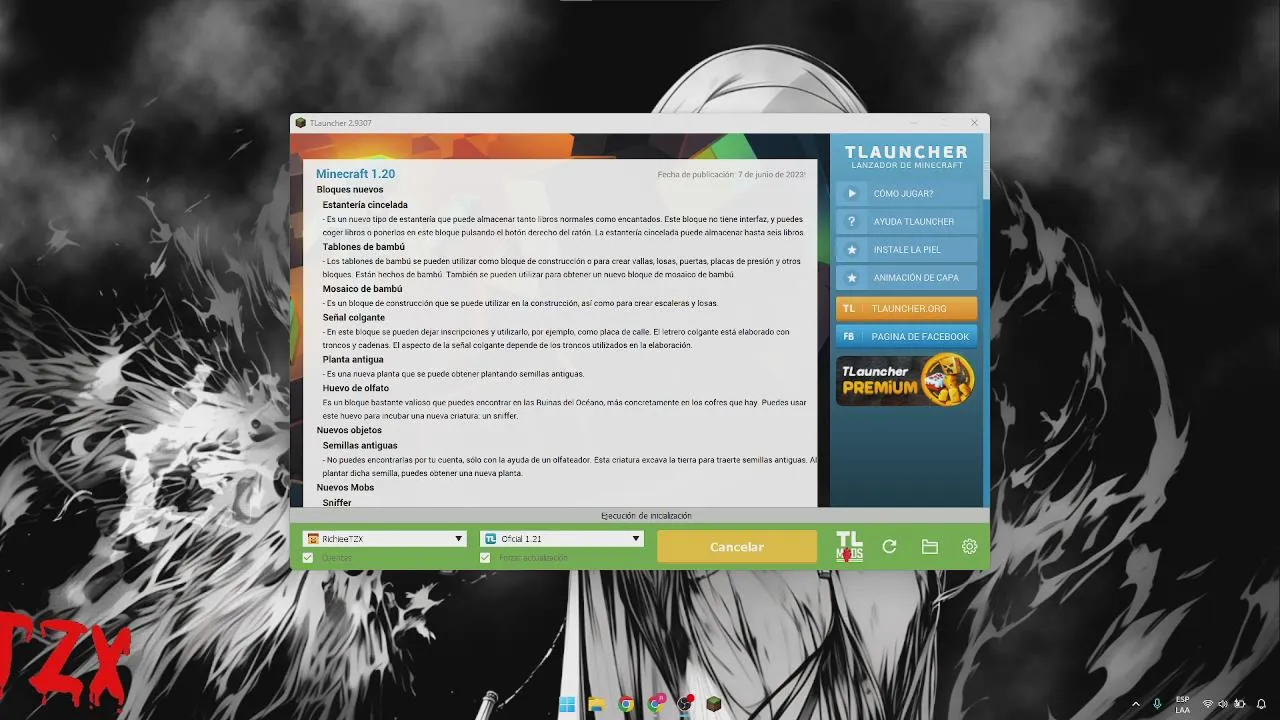Click TLauncher sidebar scrollbar

pyautogui.click(x=985, y=165)
